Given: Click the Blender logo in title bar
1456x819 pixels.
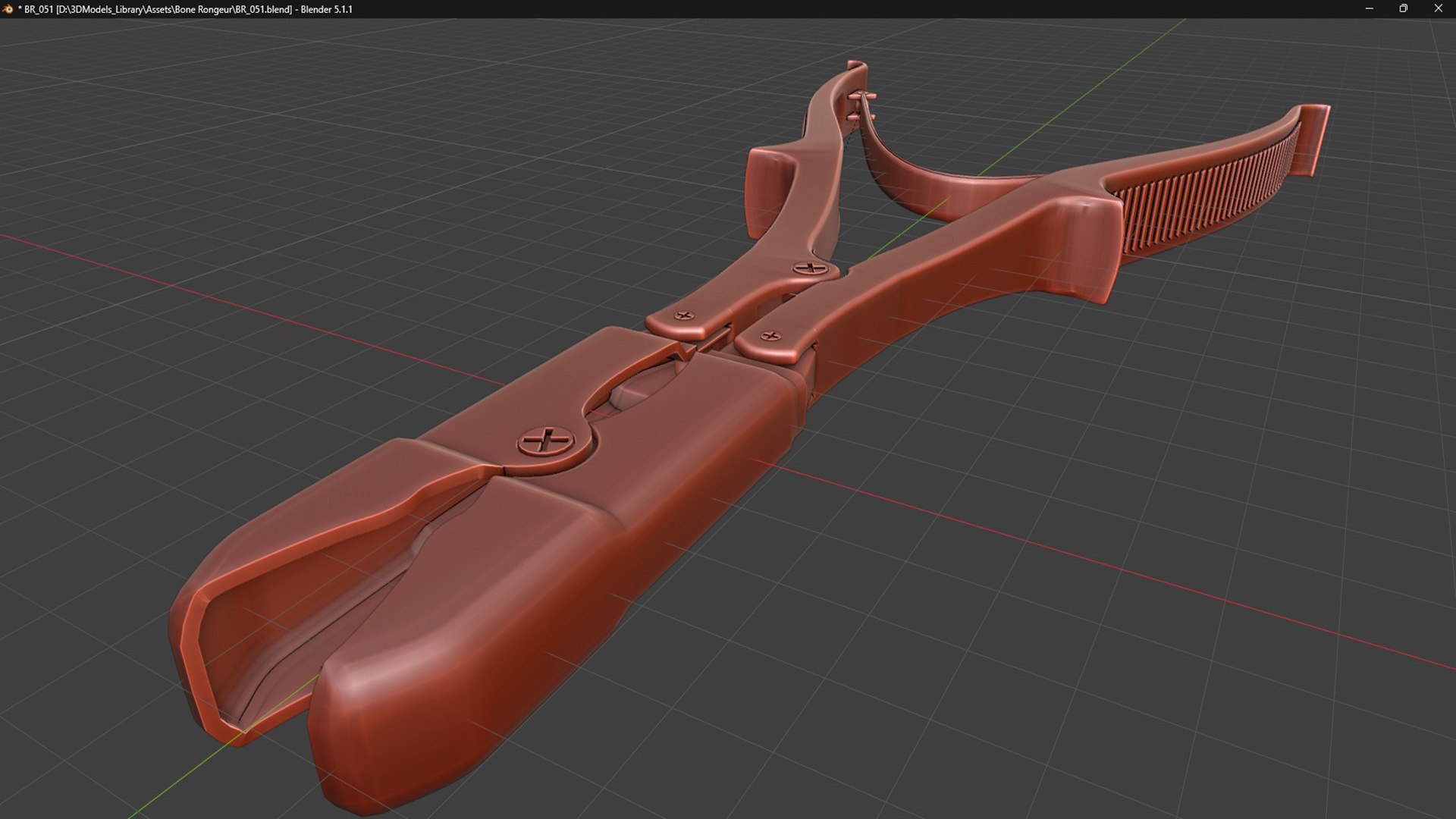Looking at the screenshot, I should [8, 9].
